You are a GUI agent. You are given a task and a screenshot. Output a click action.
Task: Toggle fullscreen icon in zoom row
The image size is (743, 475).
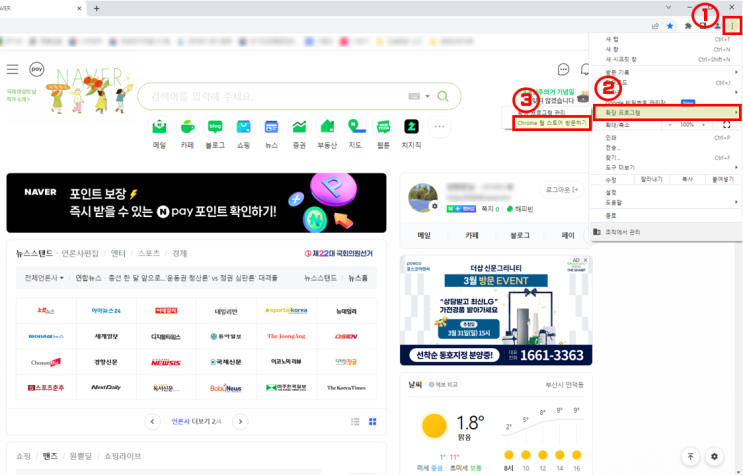coord(726,125)
